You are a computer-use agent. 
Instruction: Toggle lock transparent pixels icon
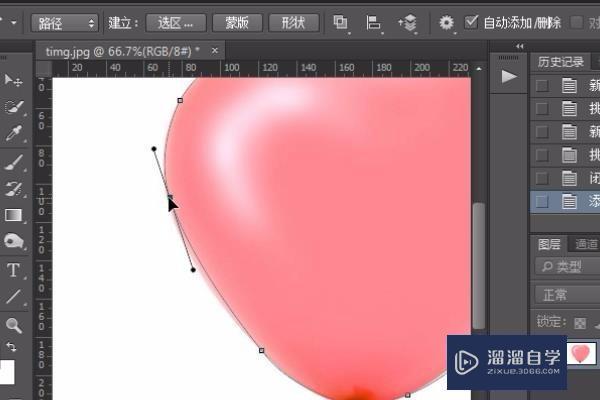580,323
